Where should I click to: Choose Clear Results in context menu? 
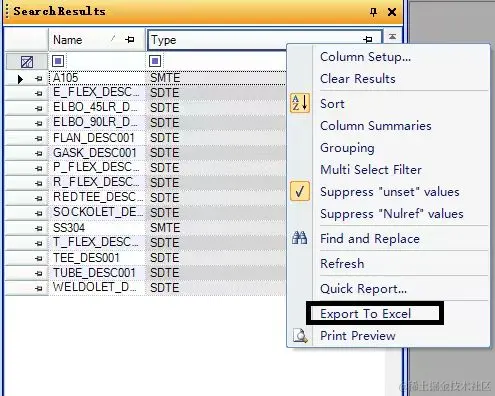[x=358, y=79]
